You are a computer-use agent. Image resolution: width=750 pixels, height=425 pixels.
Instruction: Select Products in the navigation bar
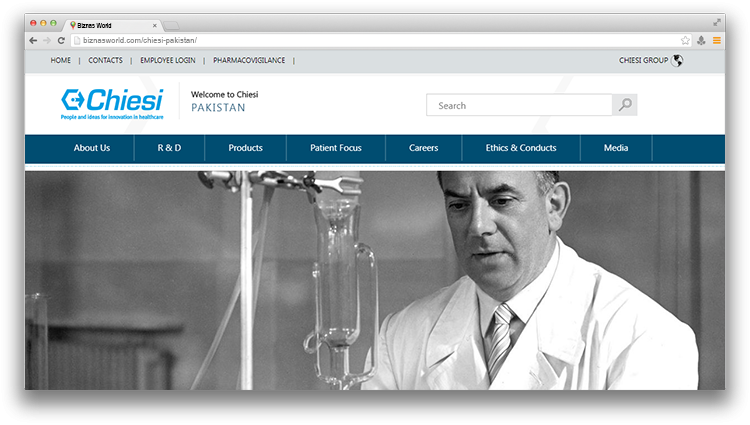click(x=245, y=148)
